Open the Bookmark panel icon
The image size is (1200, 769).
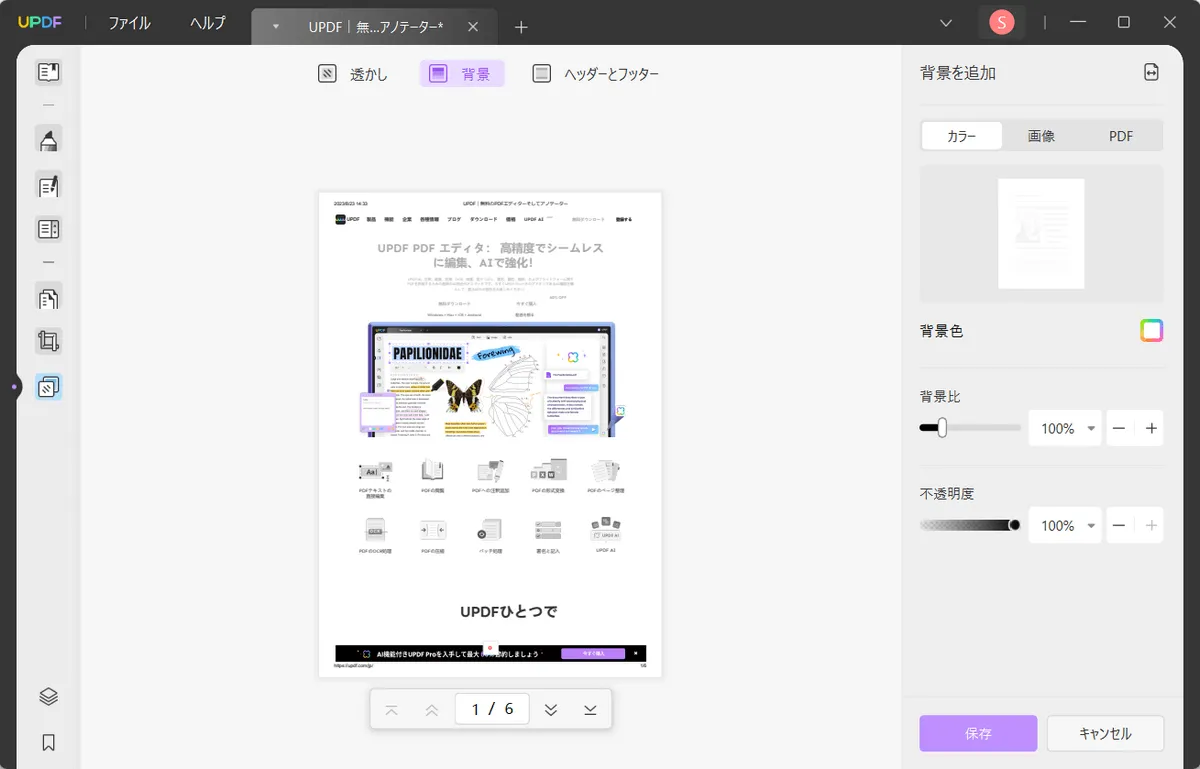click(48, 742)
